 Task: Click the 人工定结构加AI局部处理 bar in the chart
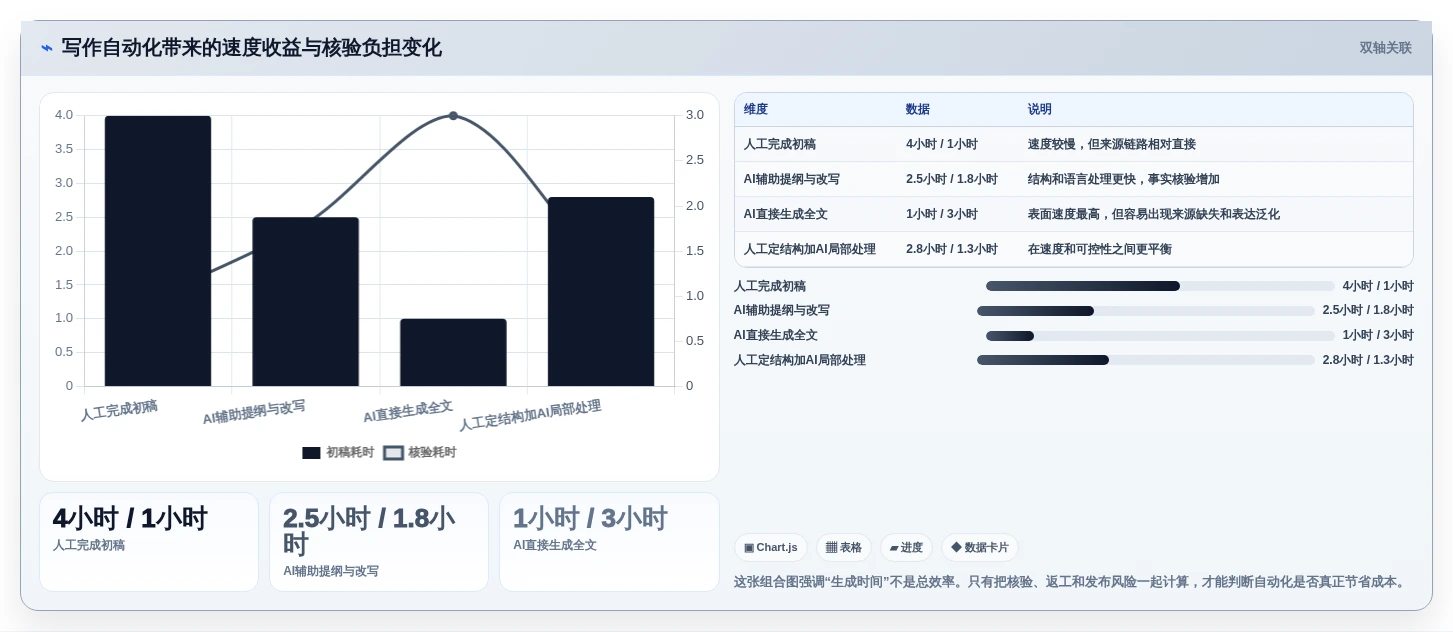pos(601,292)
